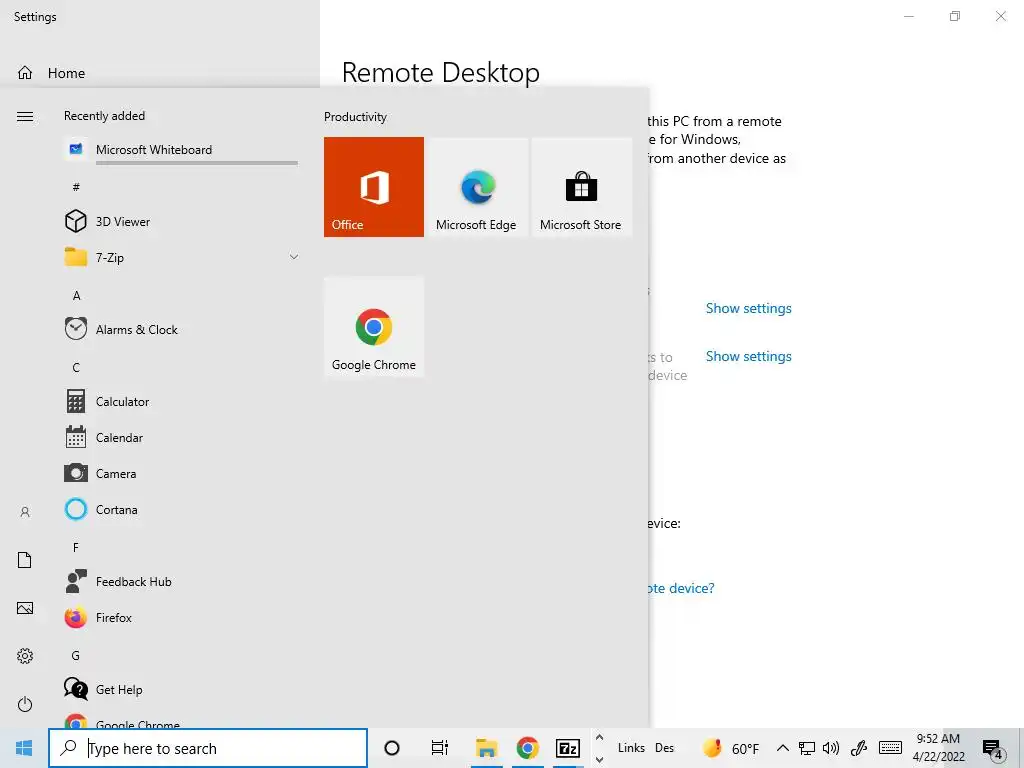Open Feedback Hub
This screenshot has width=1024, height=768.
181,581
